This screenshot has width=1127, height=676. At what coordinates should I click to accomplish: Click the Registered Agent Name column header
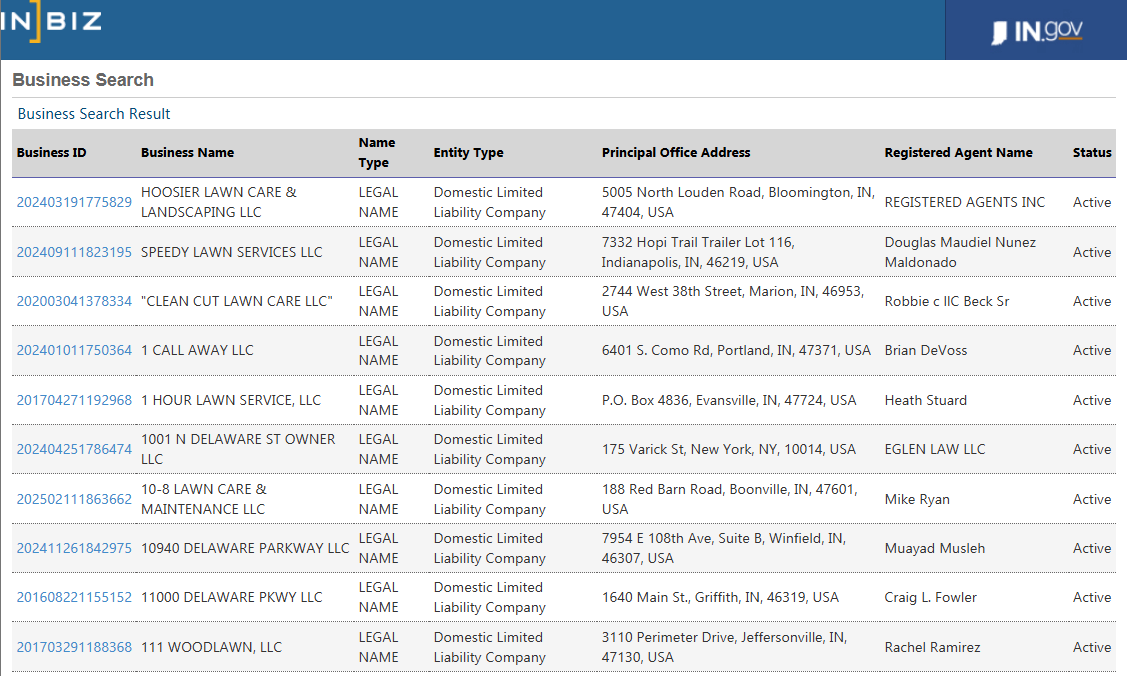click(958, 152)
